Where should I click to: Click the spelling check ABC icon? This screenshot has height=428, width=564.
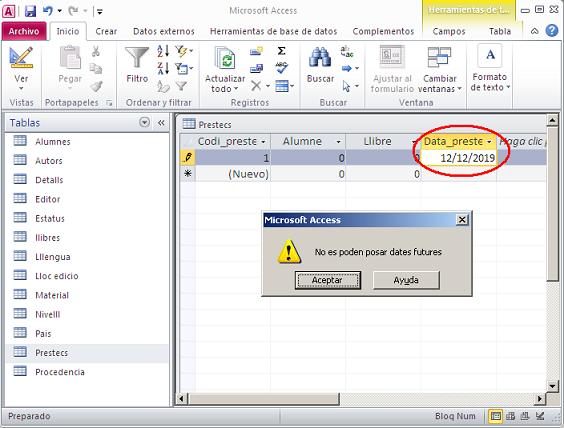point(281,68)
